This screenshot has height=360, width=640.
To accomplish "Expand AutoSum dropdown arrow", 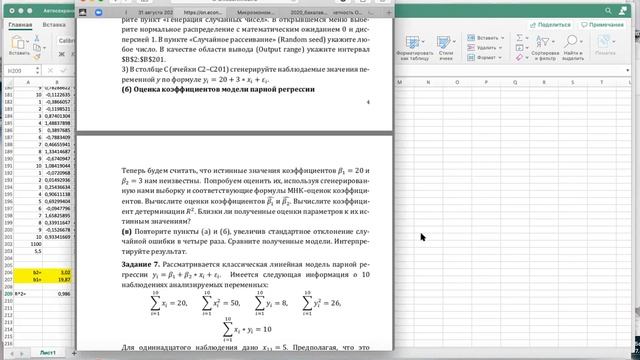I will pyautogui.click(x=527, y=38).
